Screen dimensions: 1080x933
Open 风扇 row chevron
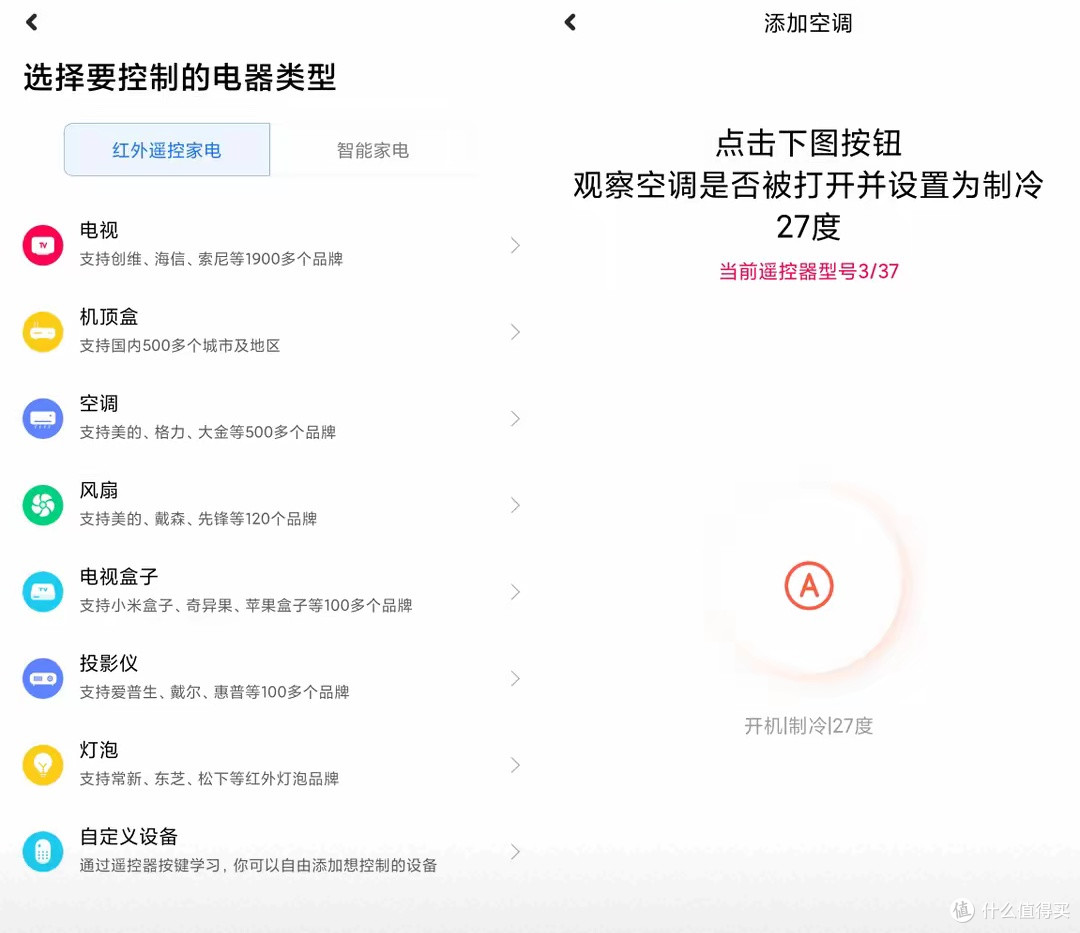coord(515,505)
